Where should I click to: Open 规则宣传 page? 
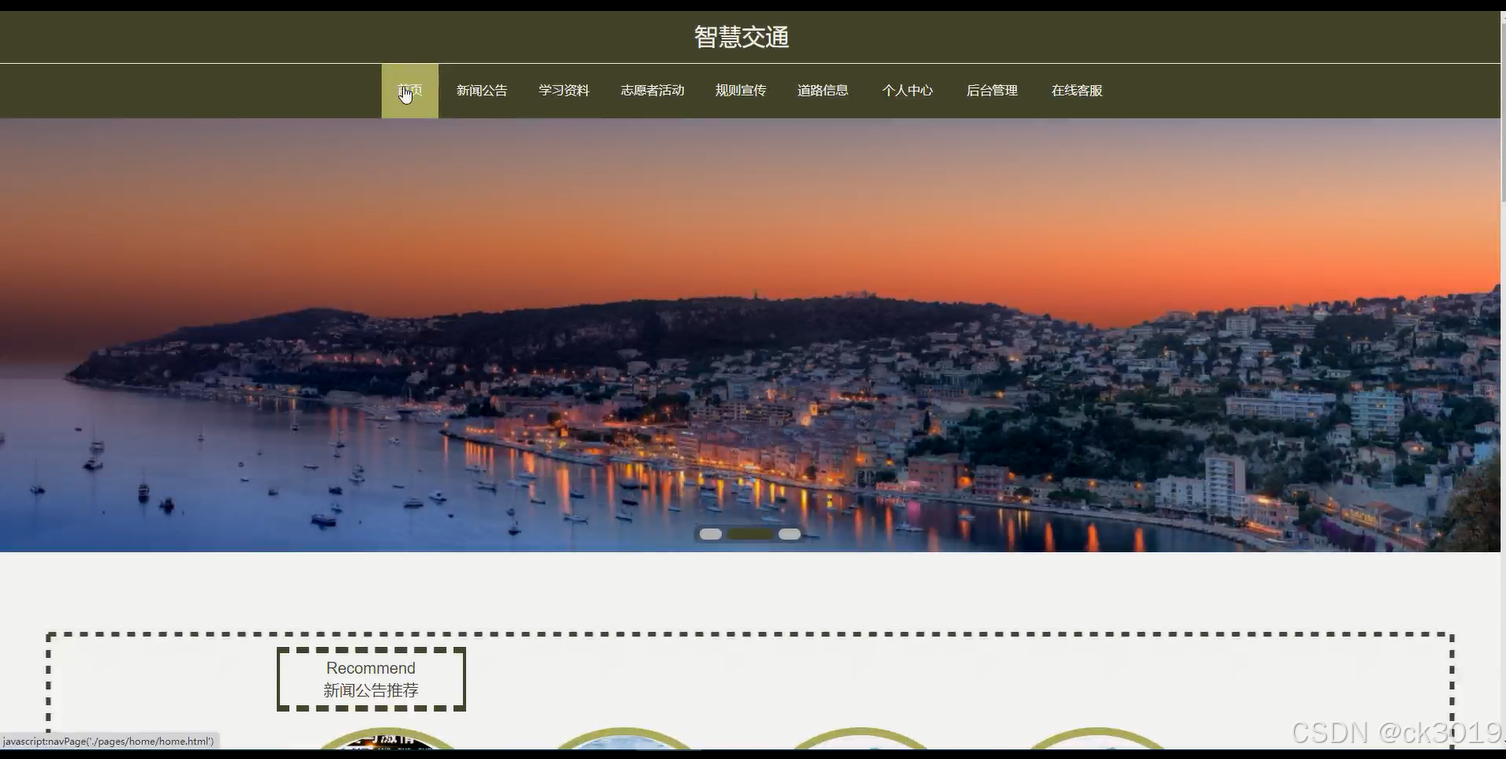point(741,91)
